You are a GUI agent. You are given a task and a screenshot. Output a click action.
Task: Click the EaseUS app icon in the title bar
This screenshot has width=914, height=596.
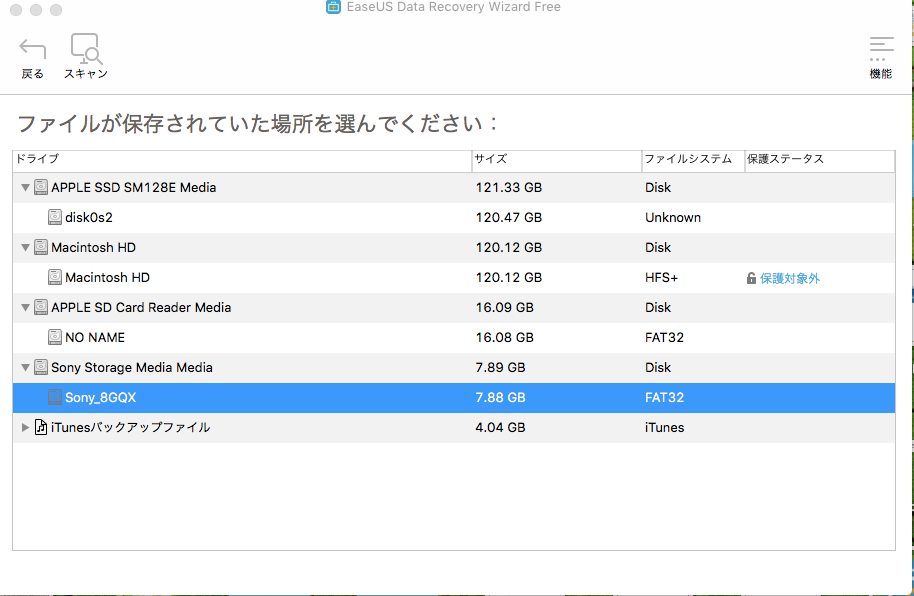(333, 6)
